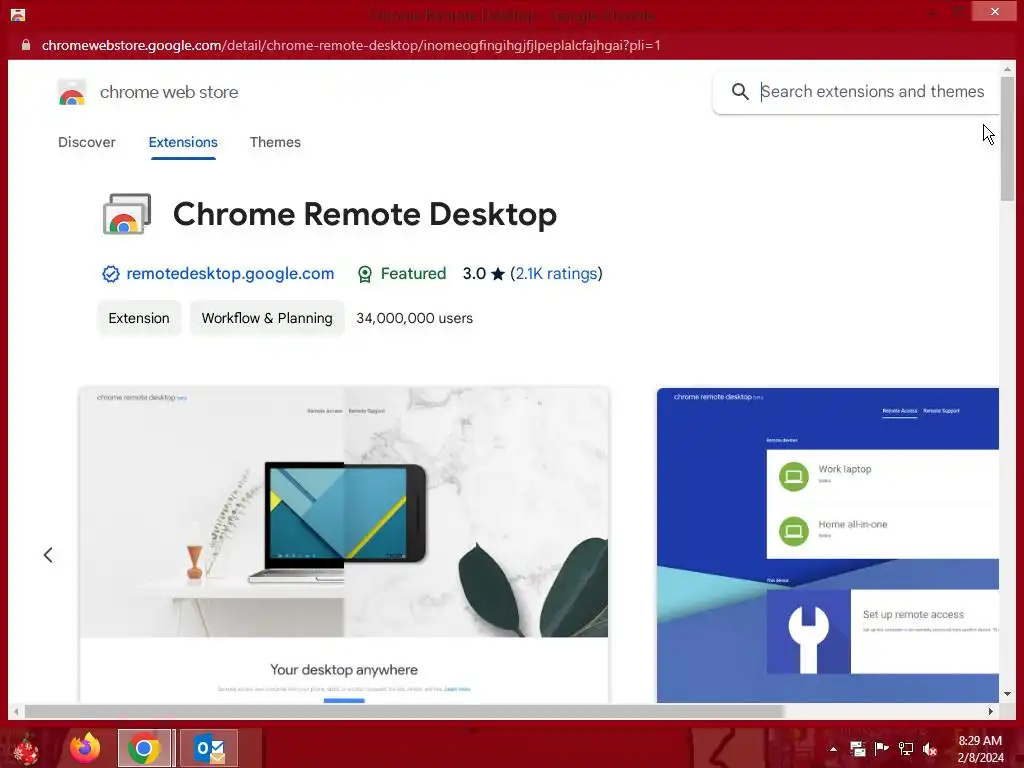This screenshot has width=1024, height=768.
Task: Show hidden system tray icons
Action: [833, 749]
